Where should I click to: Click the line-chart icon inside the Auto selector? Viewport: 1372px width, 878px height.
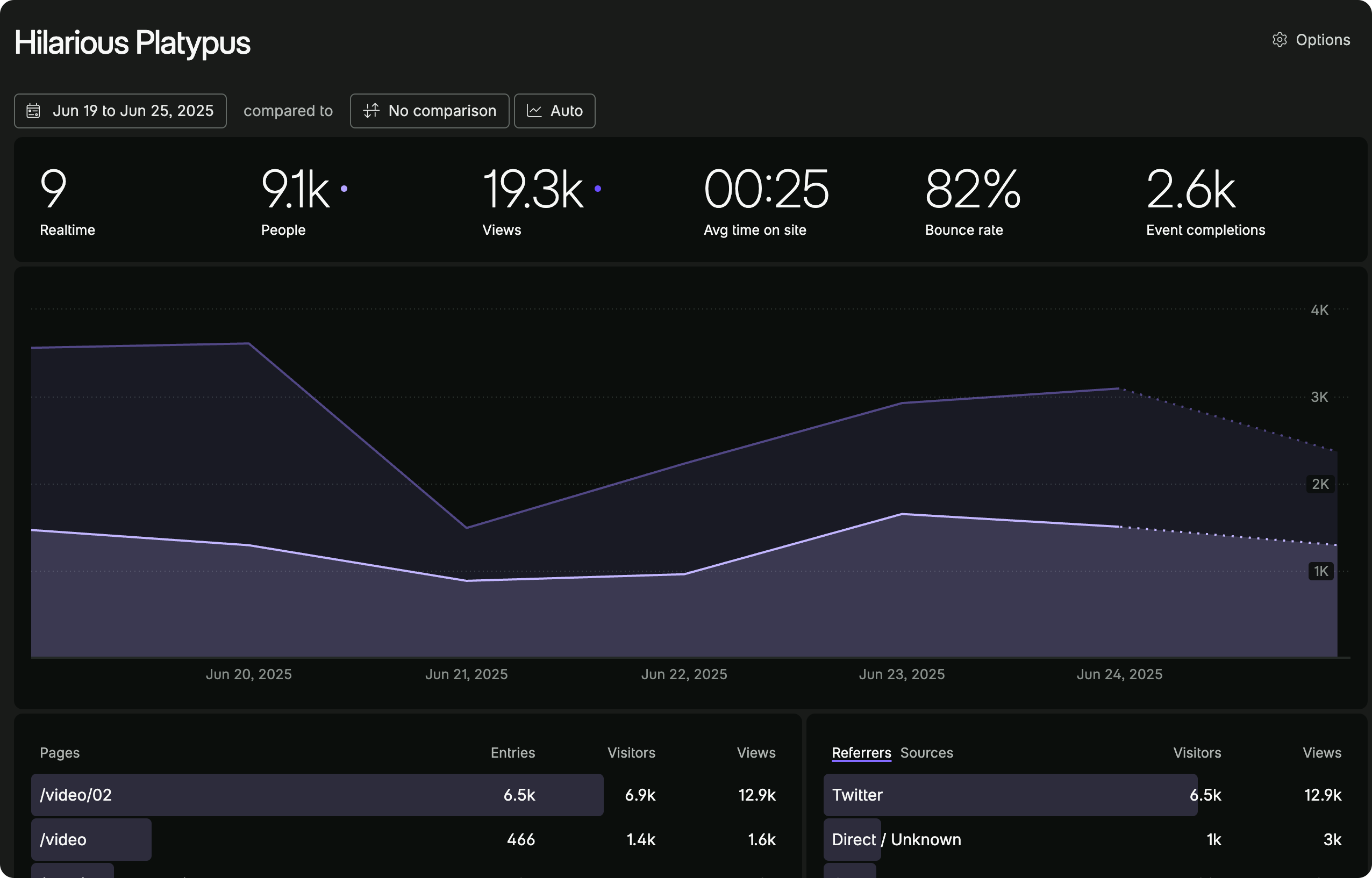(x=534, y=111)
